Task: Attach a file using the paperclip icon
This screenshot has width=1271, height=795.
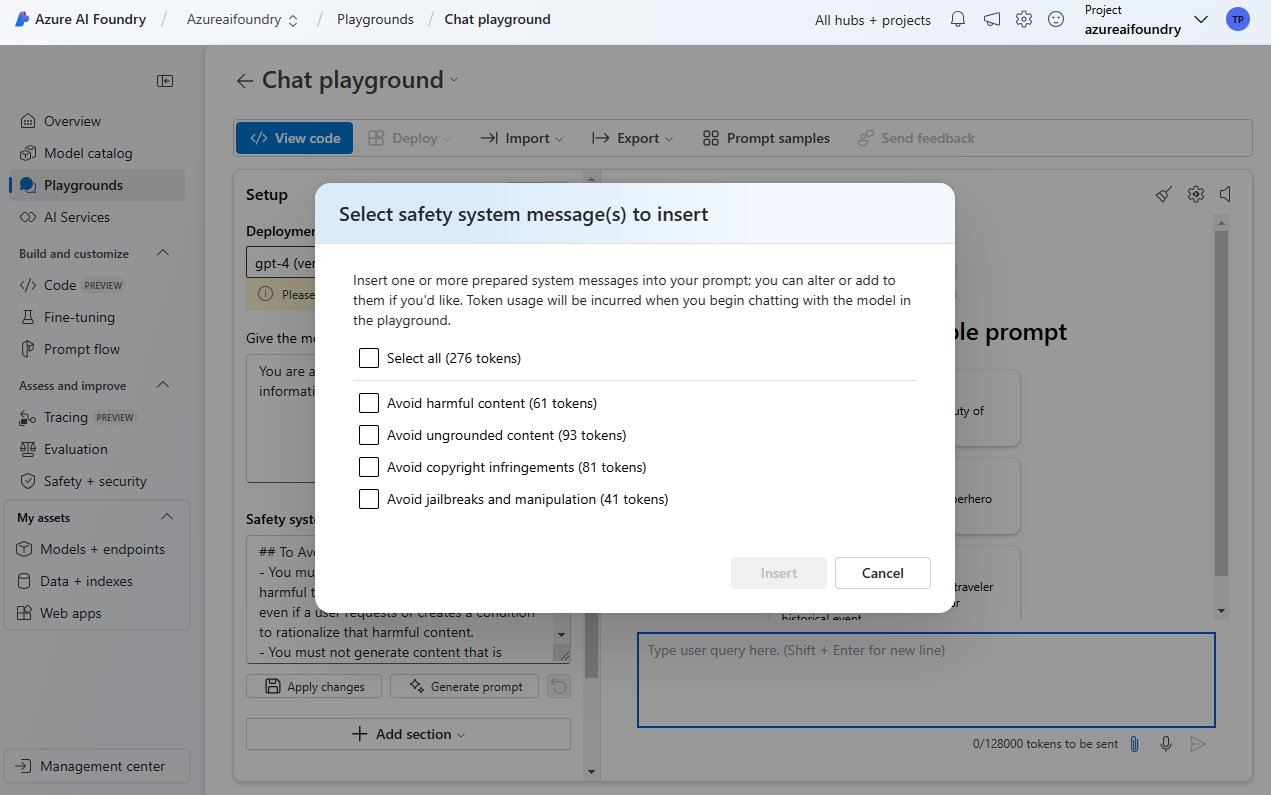Action: click(x=1134, y=744)
